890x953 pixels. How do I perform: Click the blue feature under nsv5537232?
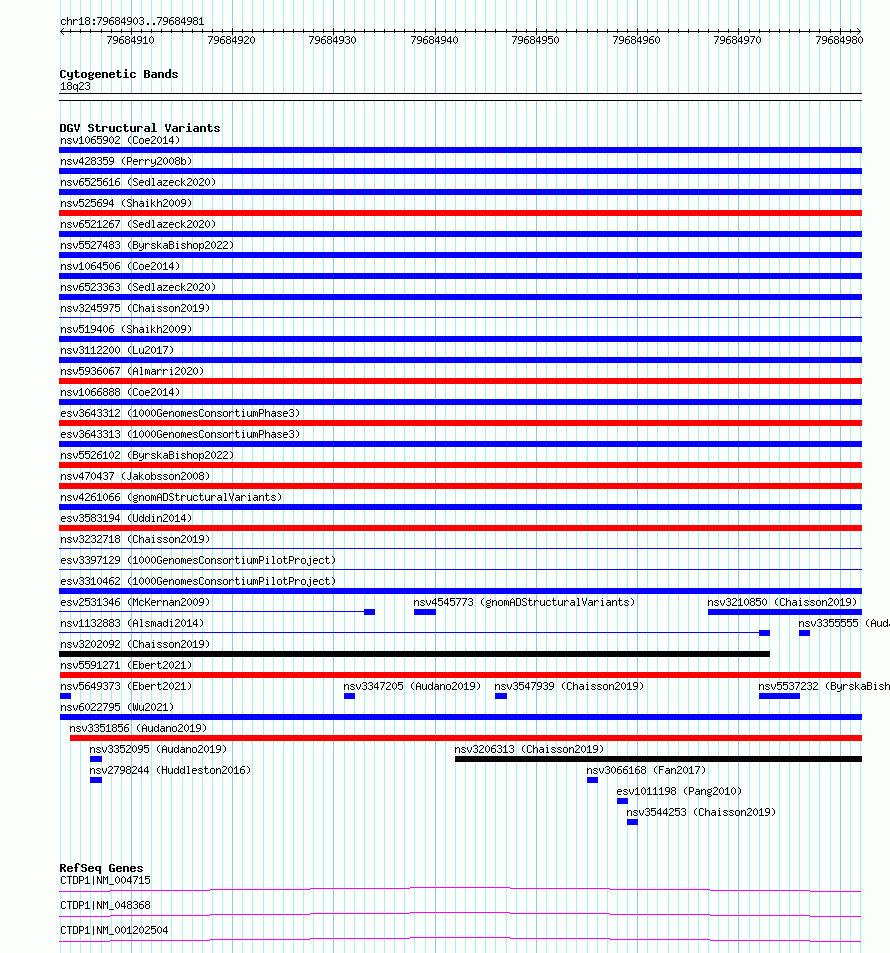pos(779,696)
